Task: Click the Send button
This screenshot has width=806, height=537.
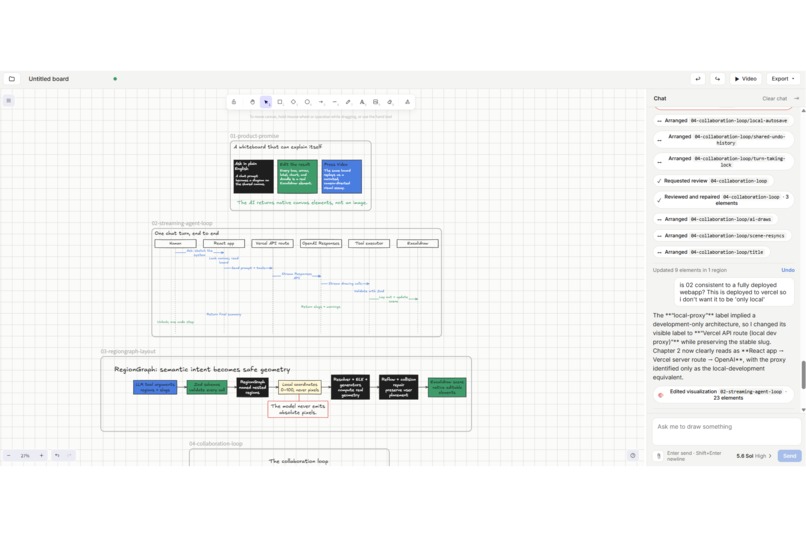Action: 790,456
